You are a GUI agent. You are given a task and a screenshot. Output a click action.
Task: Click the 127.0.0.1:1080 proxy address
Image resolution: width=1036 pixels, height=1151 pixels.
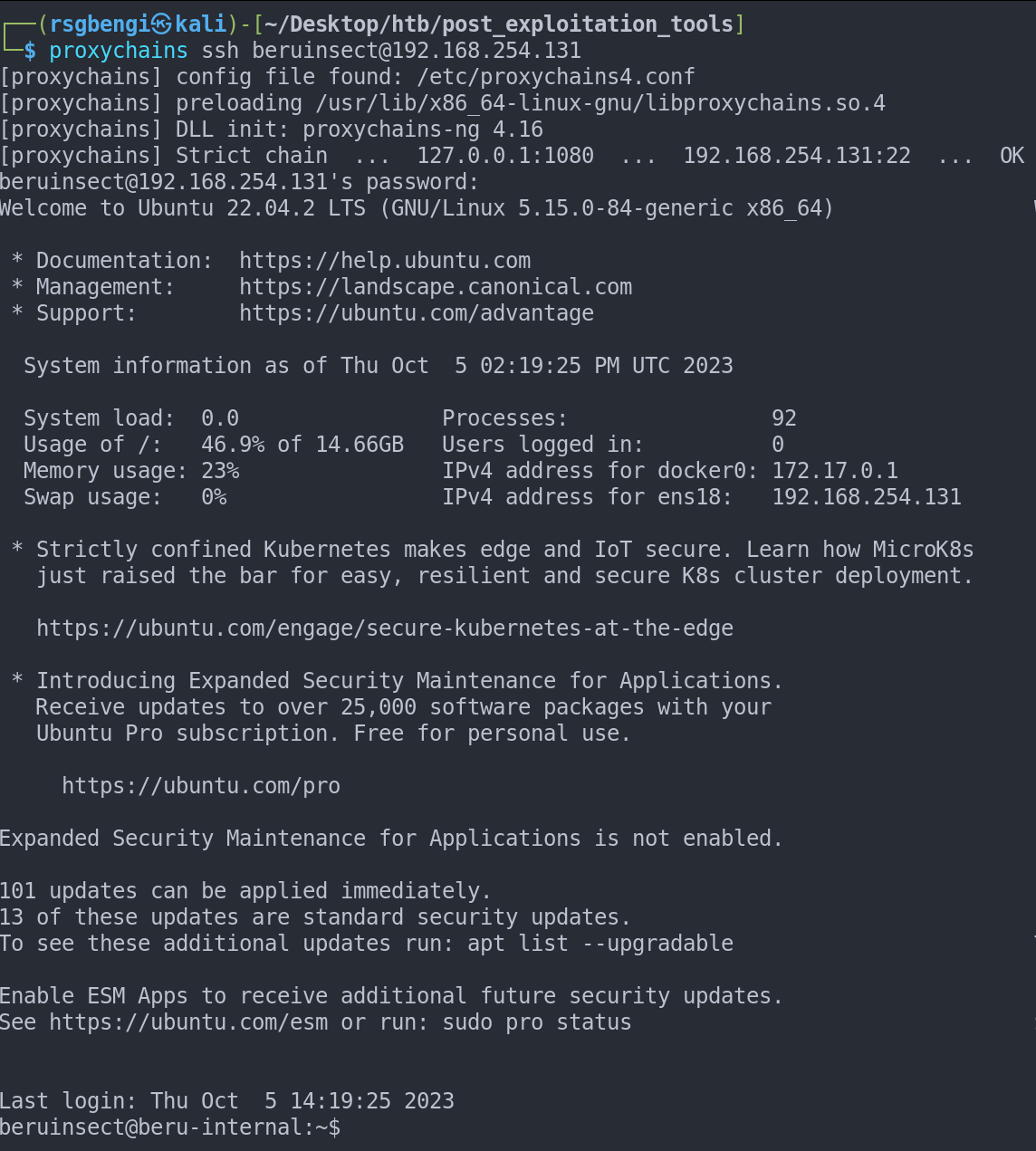[505, 156]
